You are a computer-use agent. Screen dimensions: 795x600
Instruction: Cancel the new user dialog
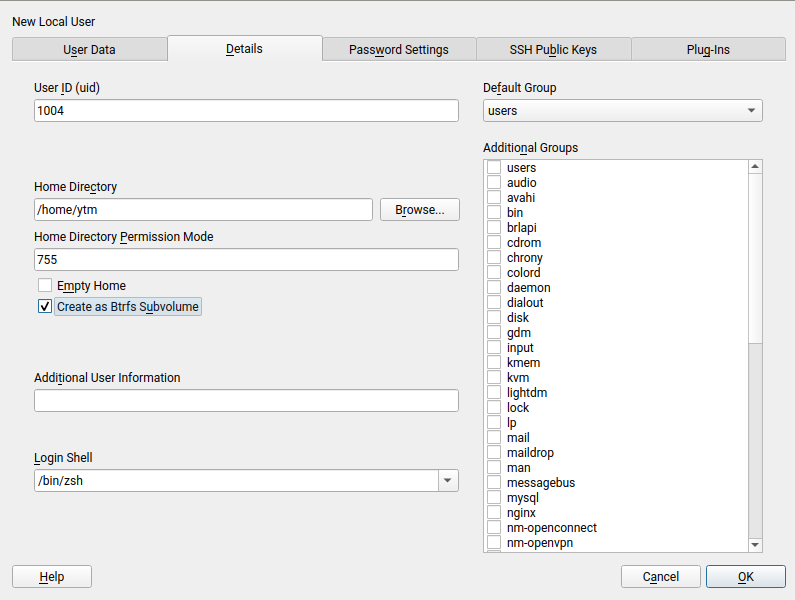point(660,577)
